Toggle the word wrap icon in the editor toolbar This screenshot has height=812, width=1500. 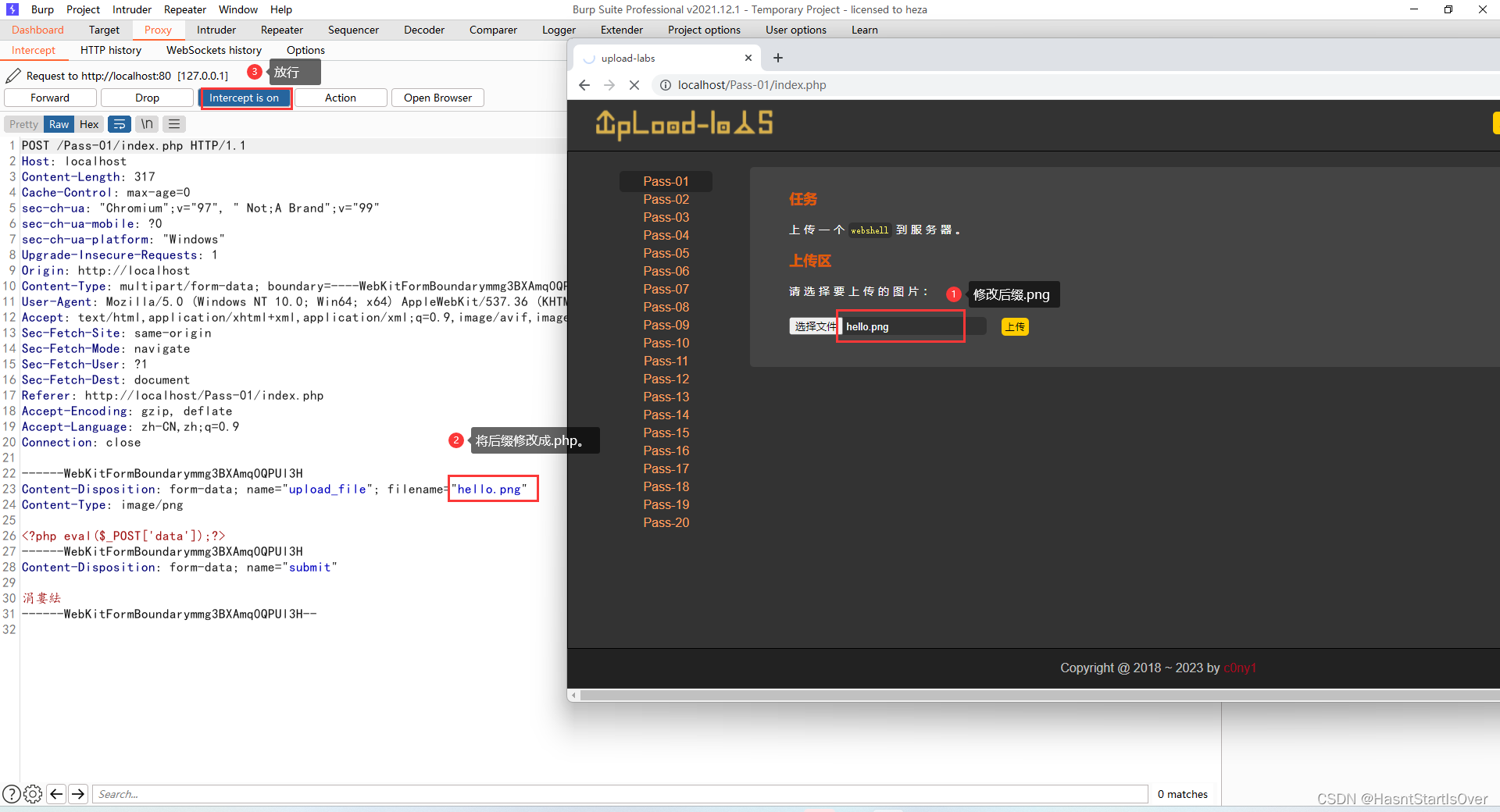click(120, 124)
